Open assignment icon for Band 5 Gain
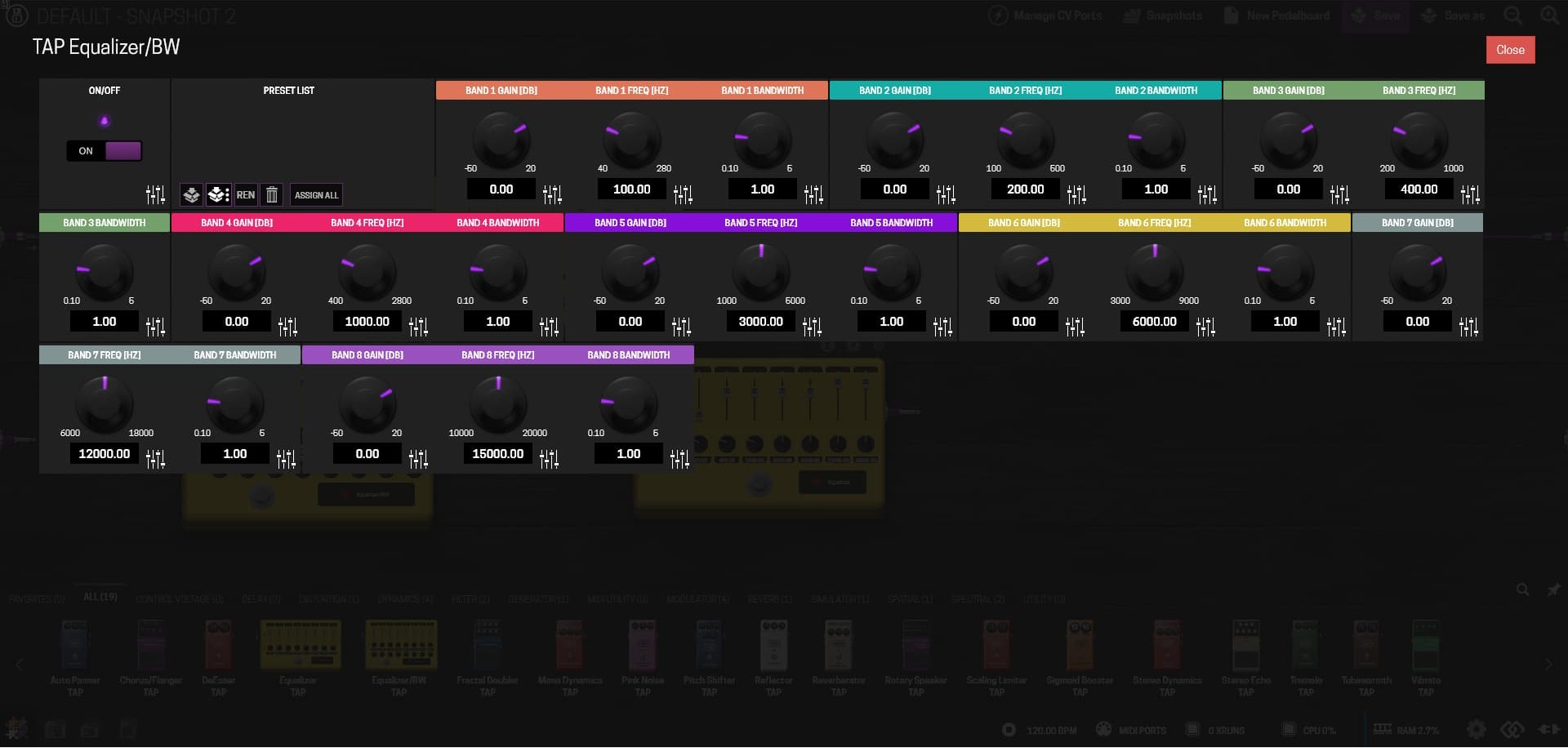1568x748 pixels. [681, 327]
